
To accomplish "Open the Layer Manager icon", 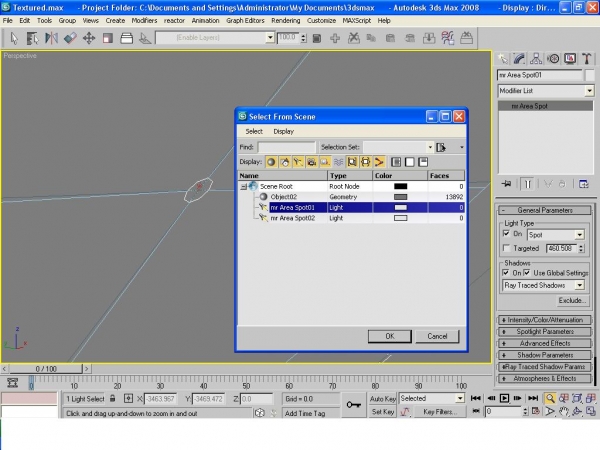I will (126, 38).
